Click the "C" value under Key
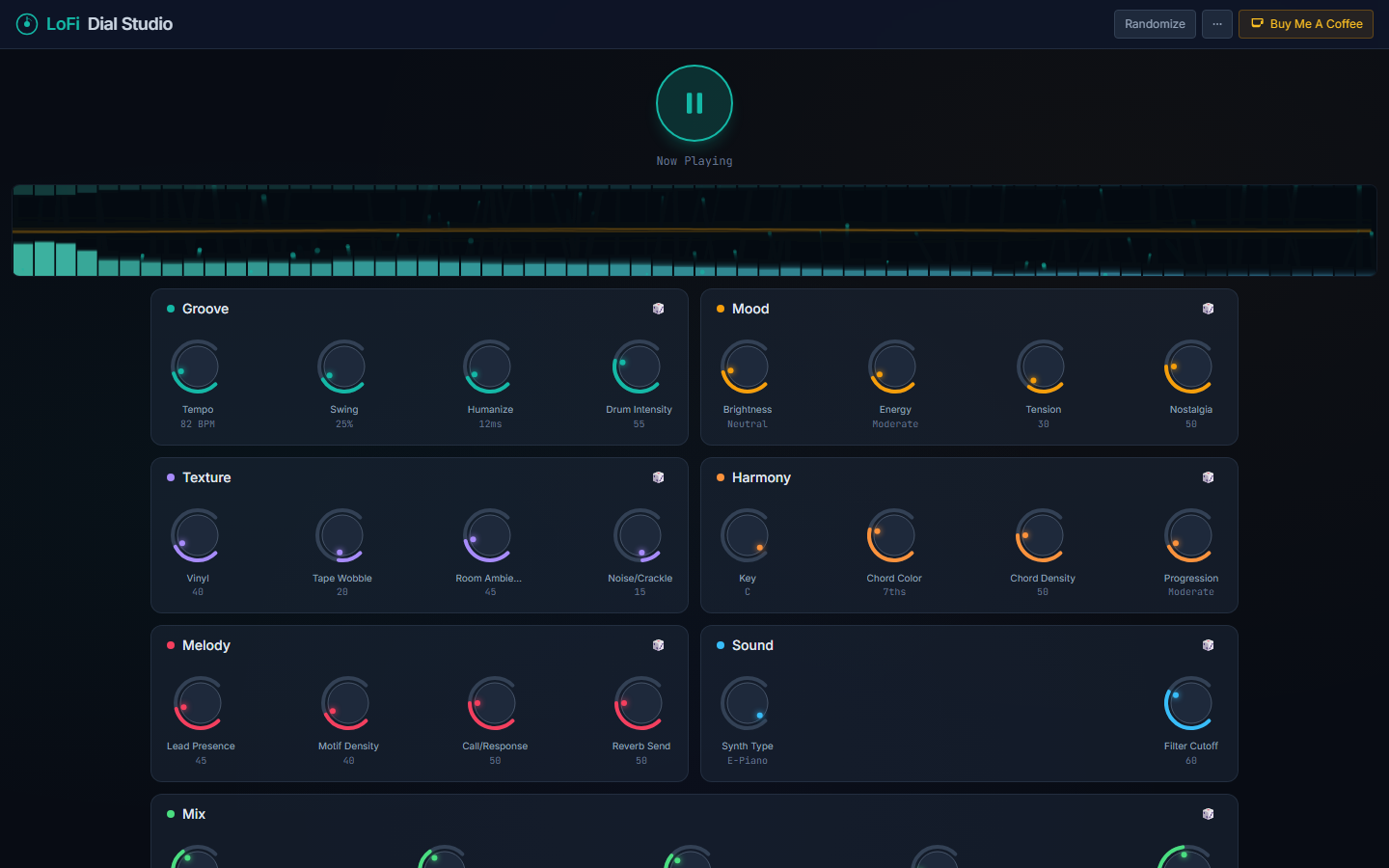Screen dimensions: 1389x868 [748, 592]
